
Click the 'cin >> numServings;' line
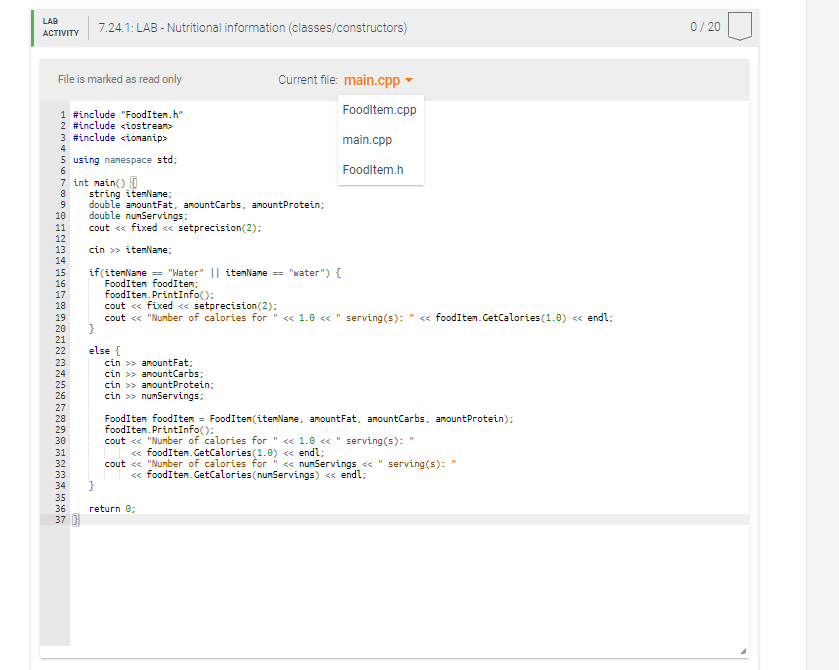click(154, 396)
